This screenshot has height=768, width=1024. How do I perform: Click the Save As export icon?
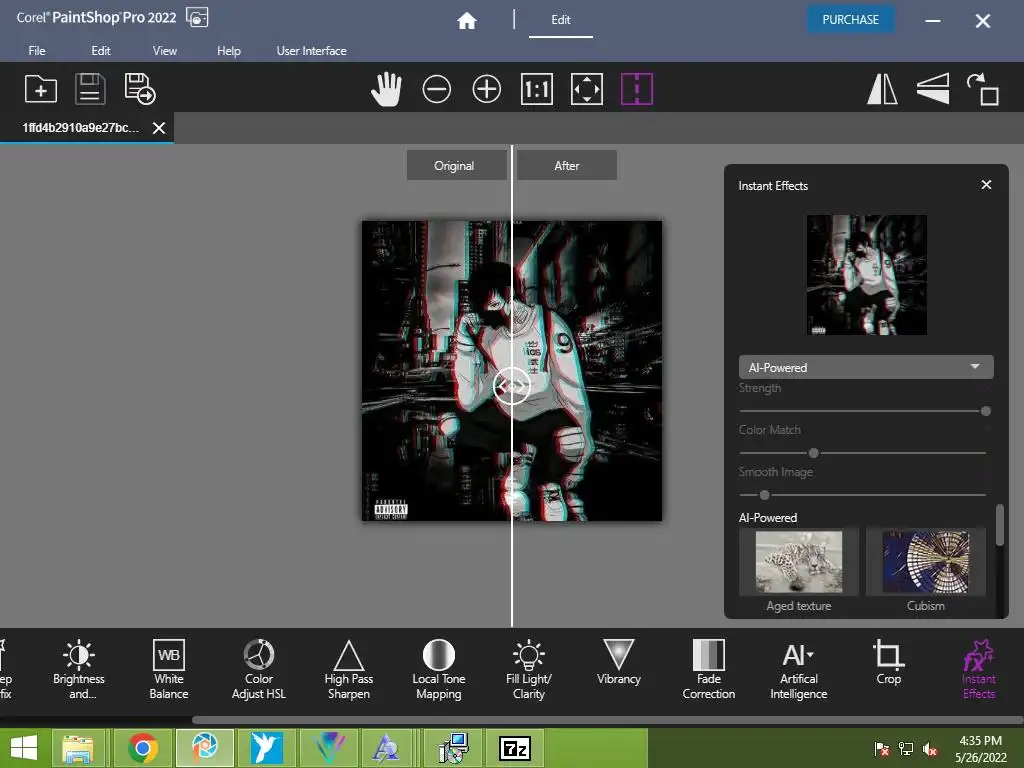click(140, 89)
